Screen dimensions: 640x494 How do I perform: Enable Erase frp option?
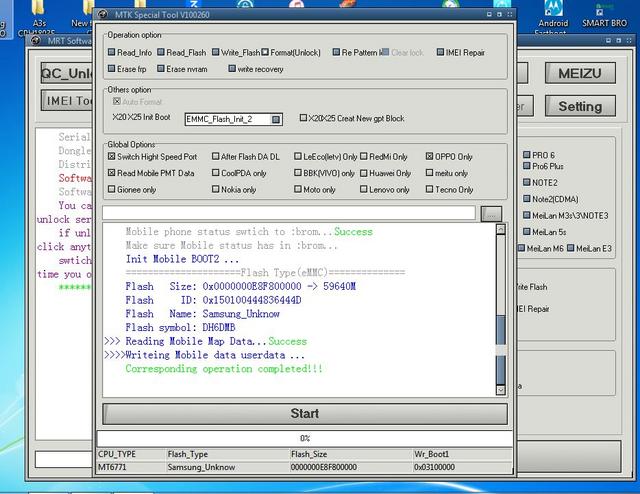coord(111,69)
